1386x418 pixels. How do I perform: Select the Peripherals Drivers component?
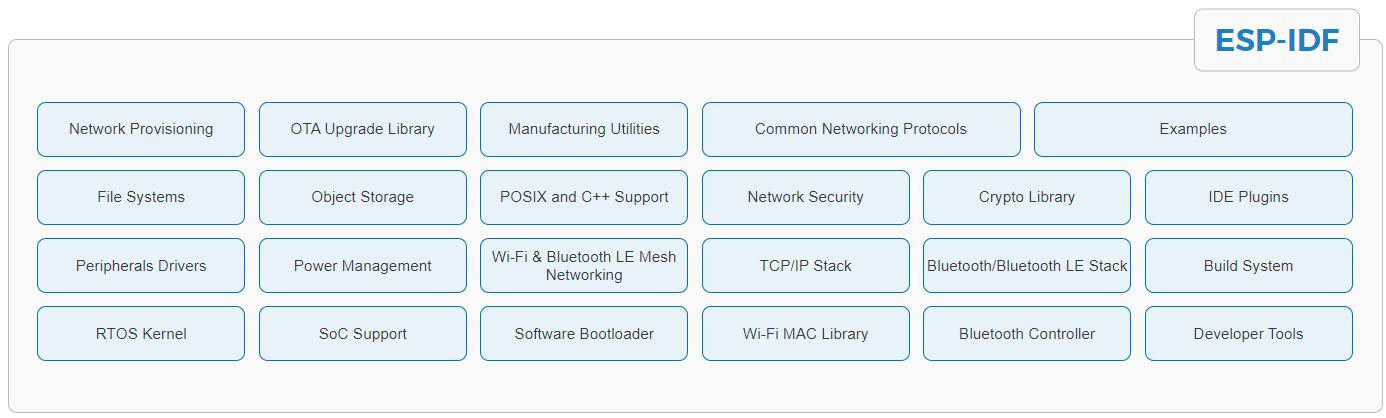click(x=141, y=266)
